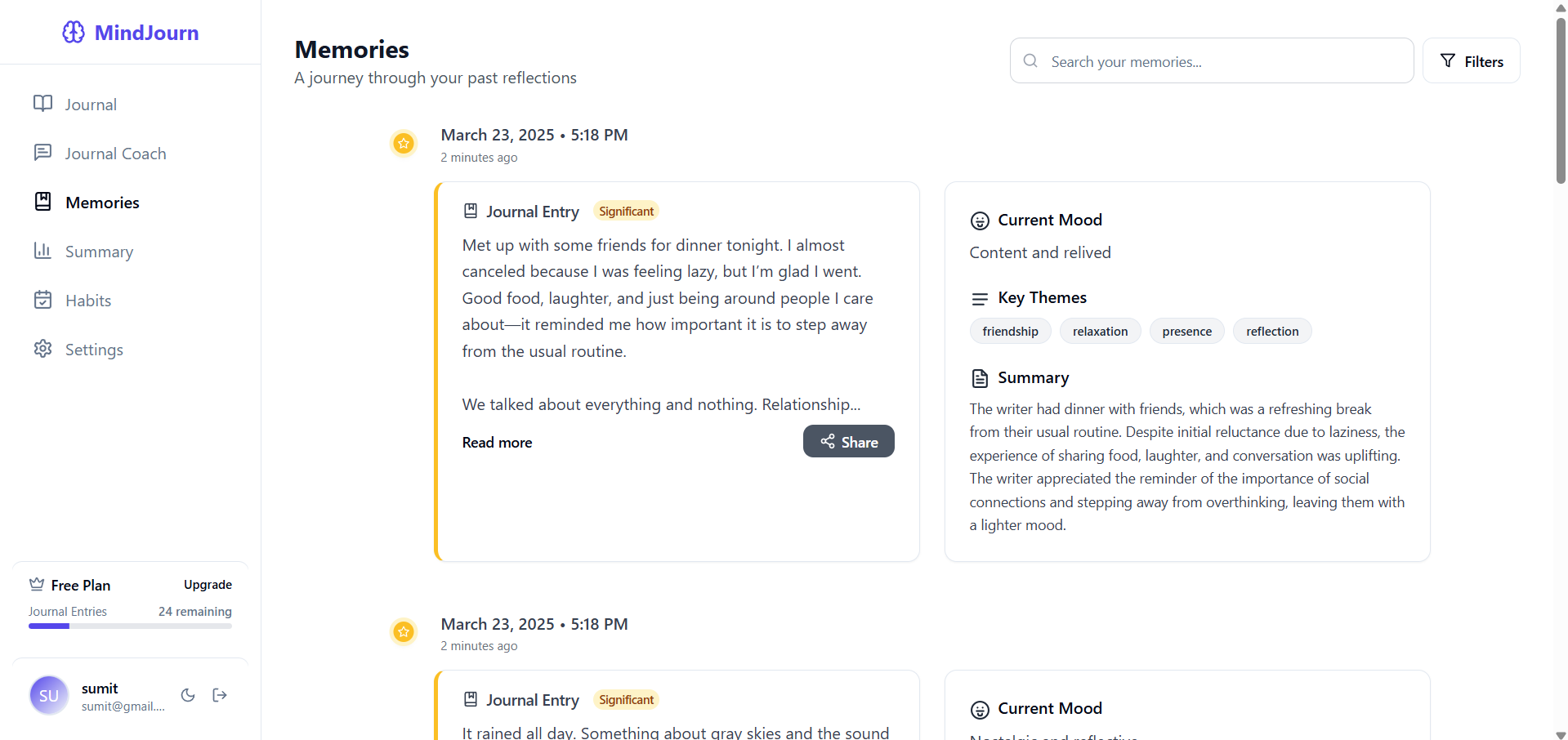This screenshot has height=740, width=1568.
Task: Click the Summary document icon
Action: click(980, 378)
